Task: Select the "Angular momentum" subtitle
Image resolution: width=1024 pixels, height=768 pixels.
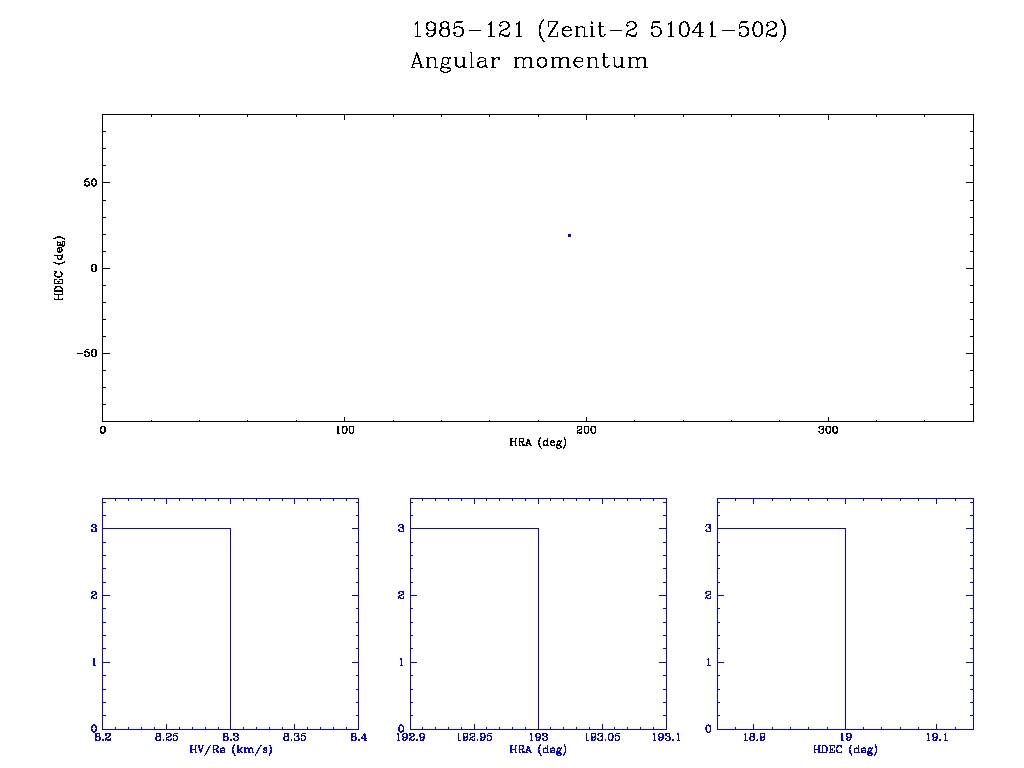Action: point(529,61)
